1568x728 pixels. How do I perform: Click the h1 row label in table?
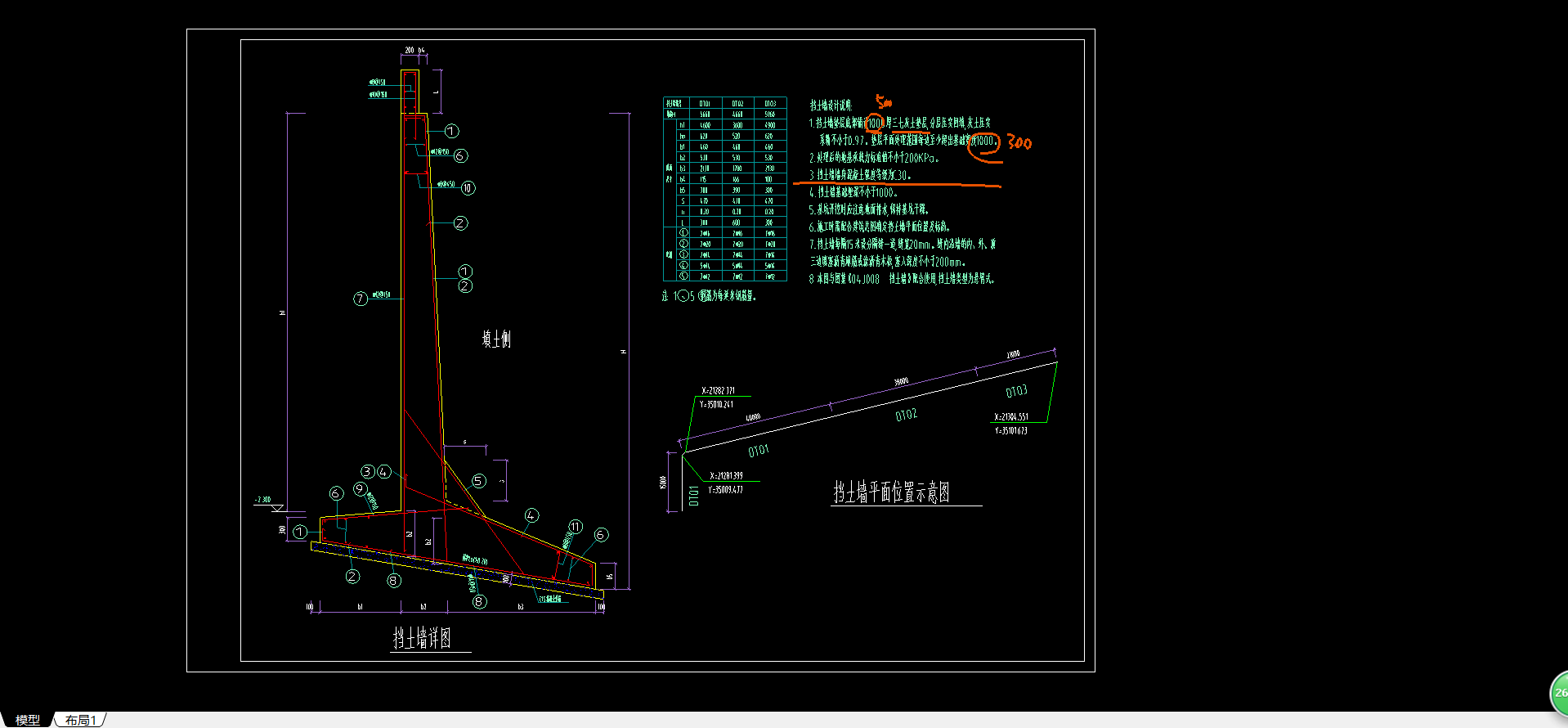point(683,126)
